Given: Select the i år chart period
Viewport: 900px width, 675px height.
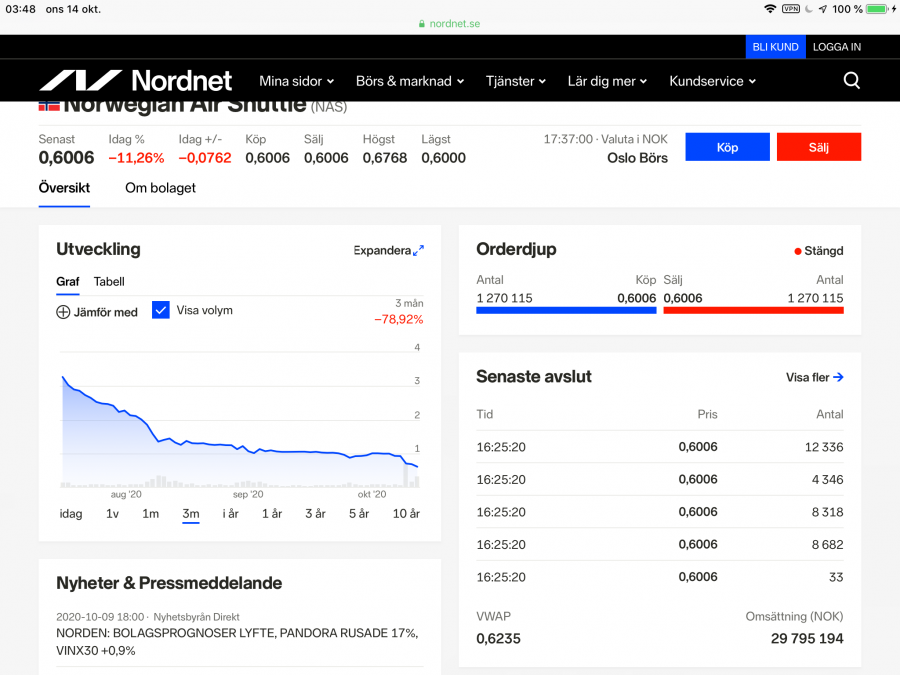Looking at the screenshot, I should tap(231, 514).
